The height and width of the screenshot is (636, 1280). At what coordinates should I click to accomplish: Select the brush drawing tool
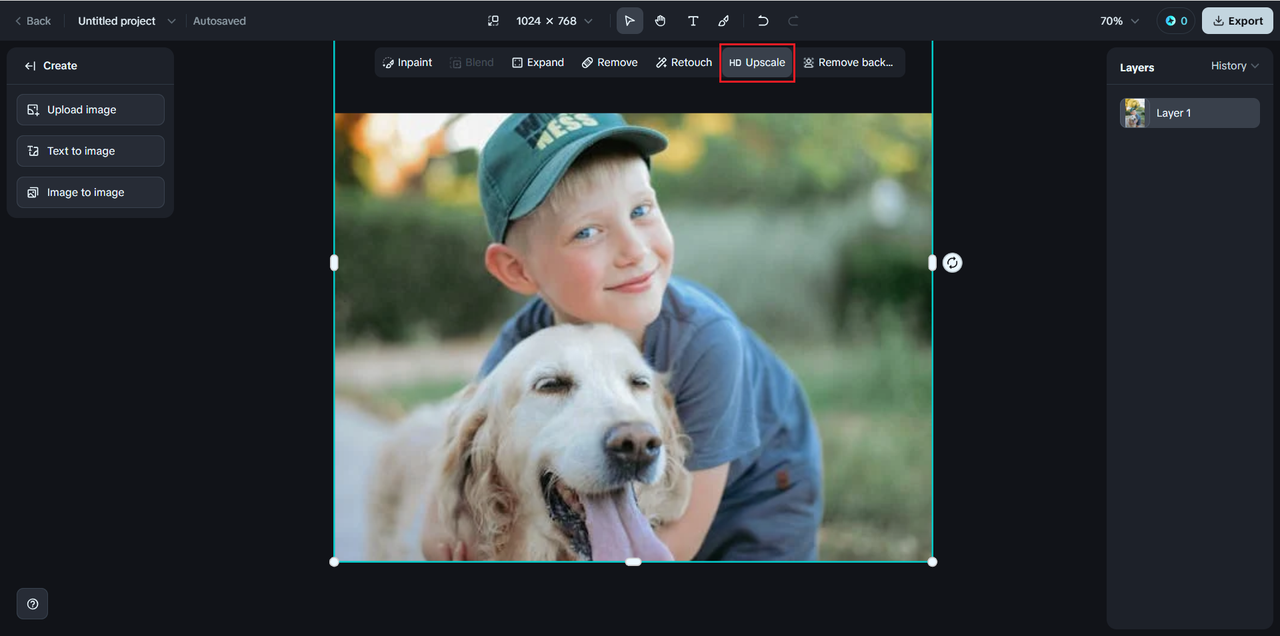click(723, 21)
